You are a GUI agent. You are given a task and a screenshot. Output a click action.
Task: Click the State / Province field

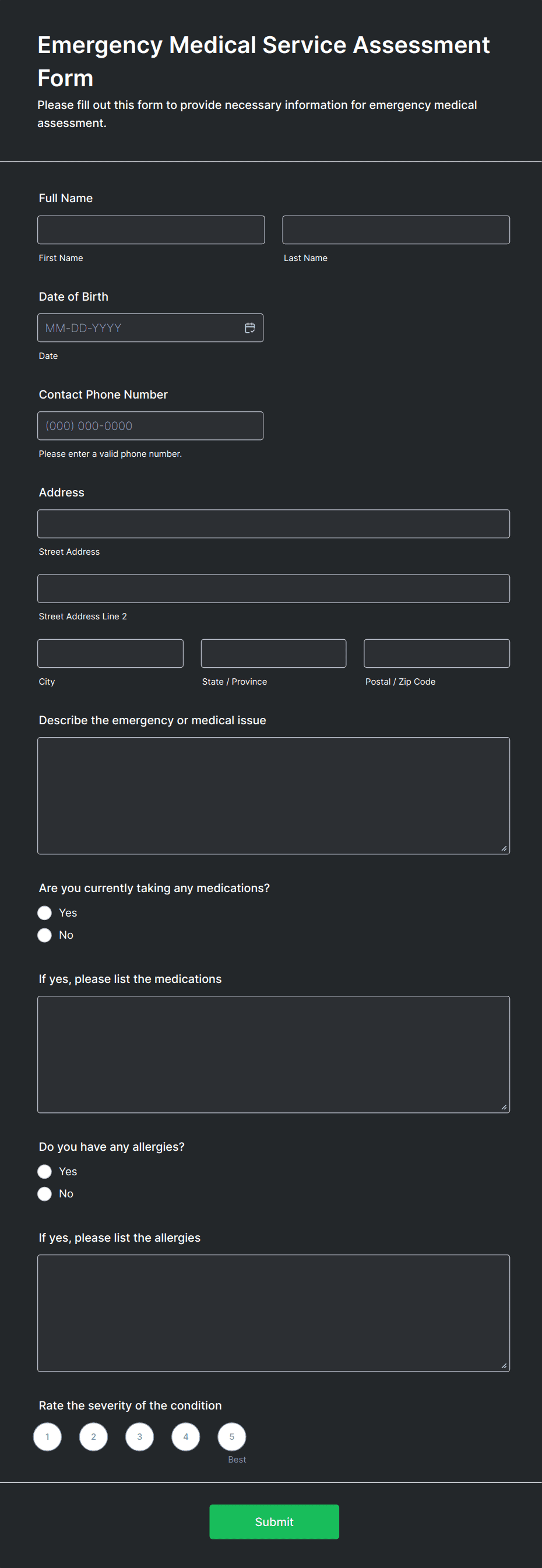[x=273, y=654]
